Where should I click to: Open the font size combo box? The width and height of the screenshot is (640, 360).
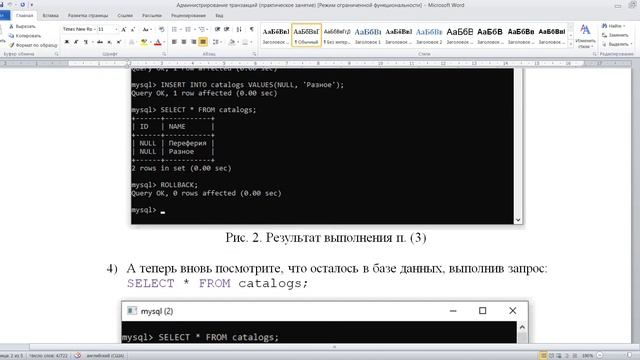(107, 29)
